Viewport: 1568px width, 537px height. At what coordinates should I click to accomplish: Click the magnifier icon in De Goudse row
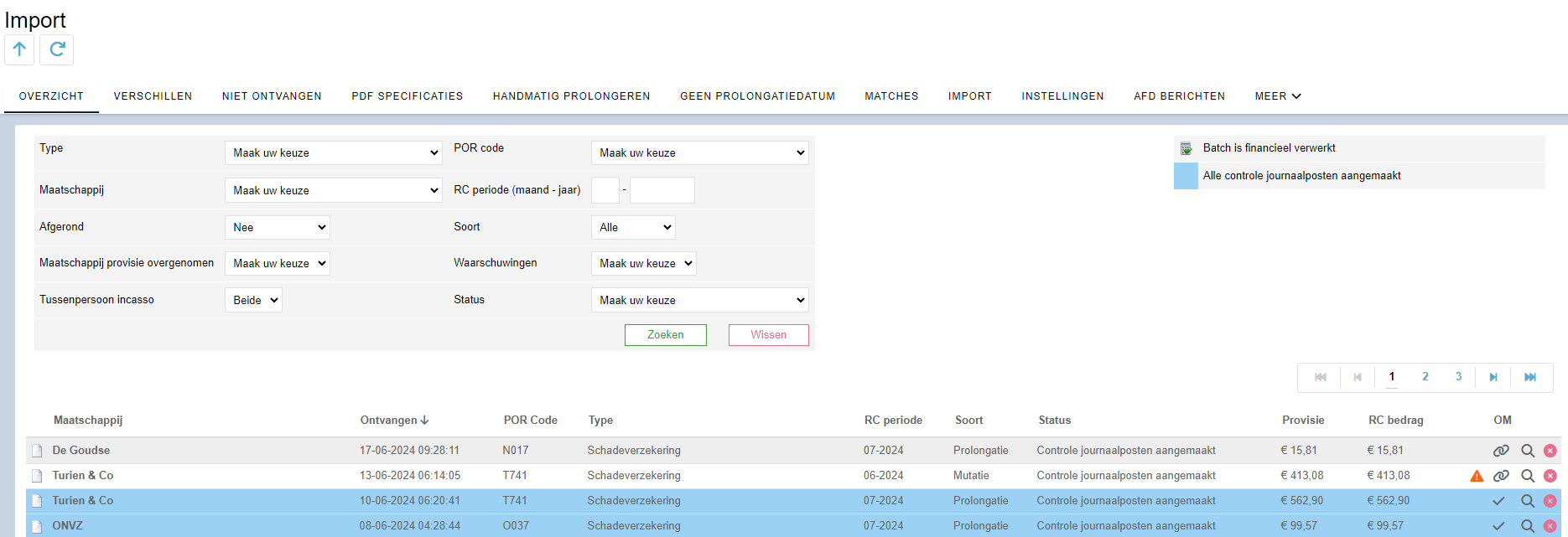[1528, 451]
